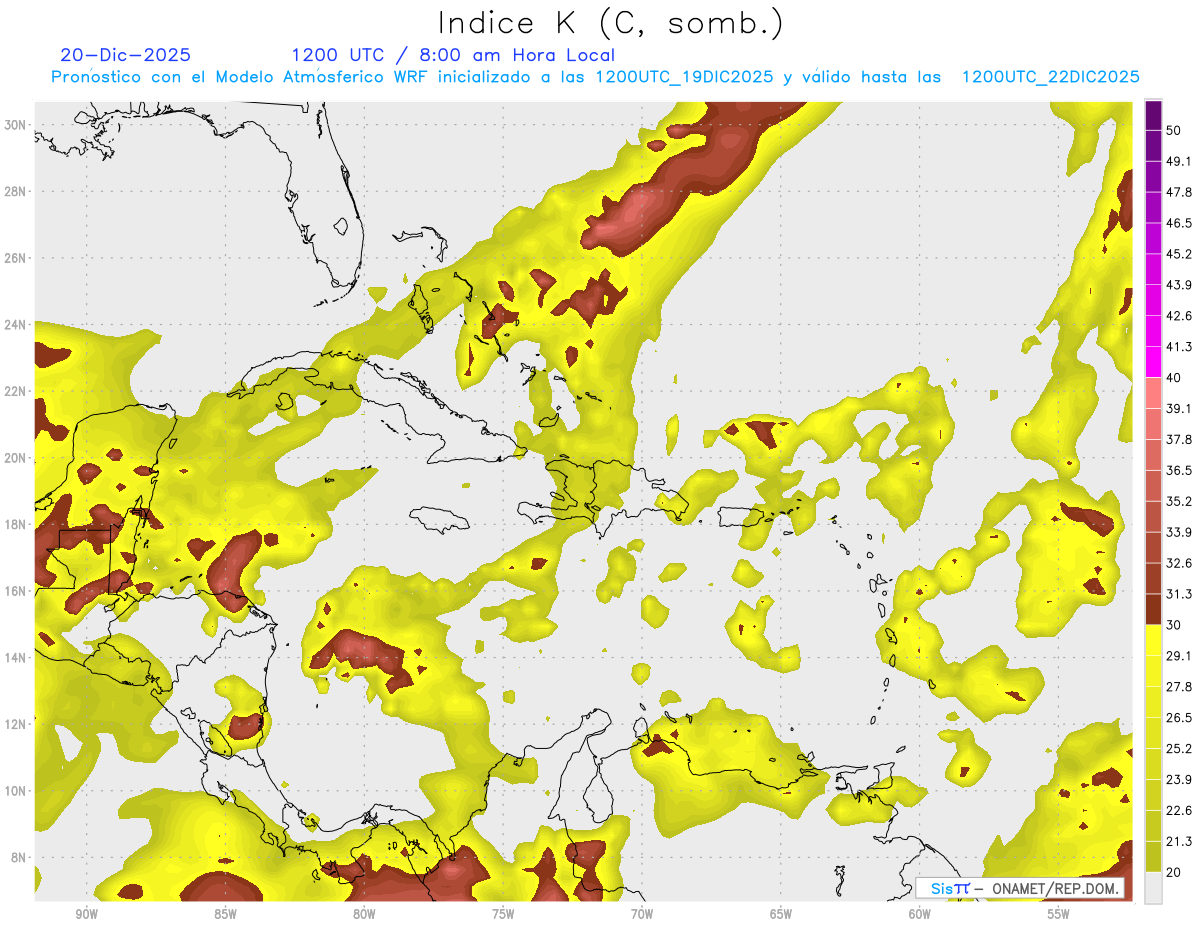Click the "75W" longitude label
The image size is (1200, 927).
point(503,915)
